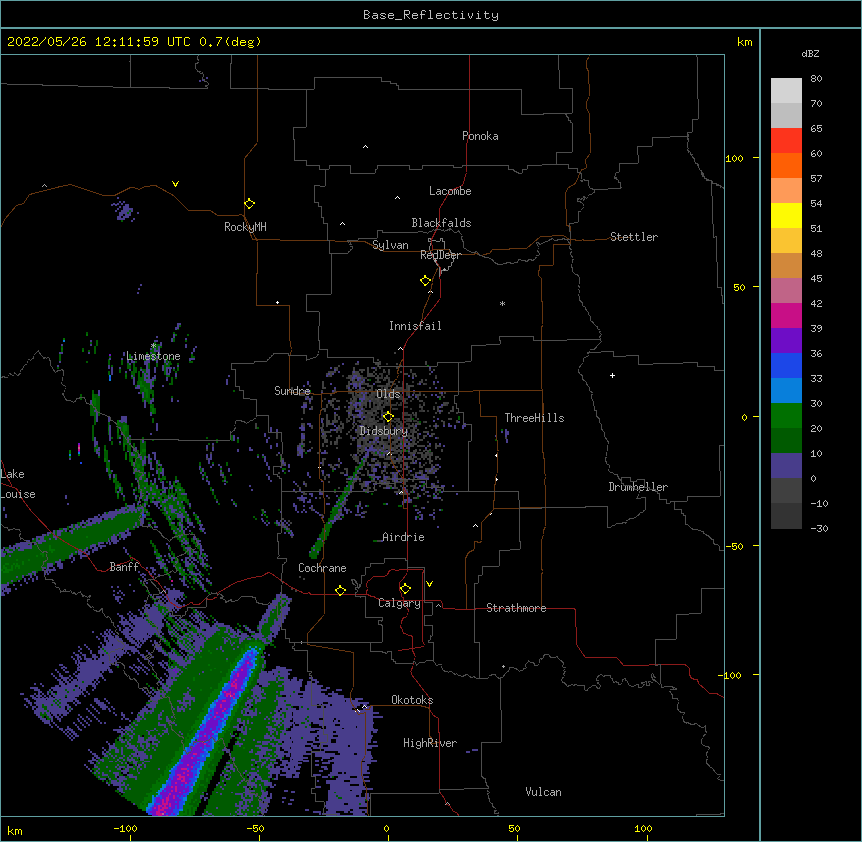Click the 45 dBZ pink legend swatch
Viewport: 862px width, 842px height.
click(x=786, y=290)
